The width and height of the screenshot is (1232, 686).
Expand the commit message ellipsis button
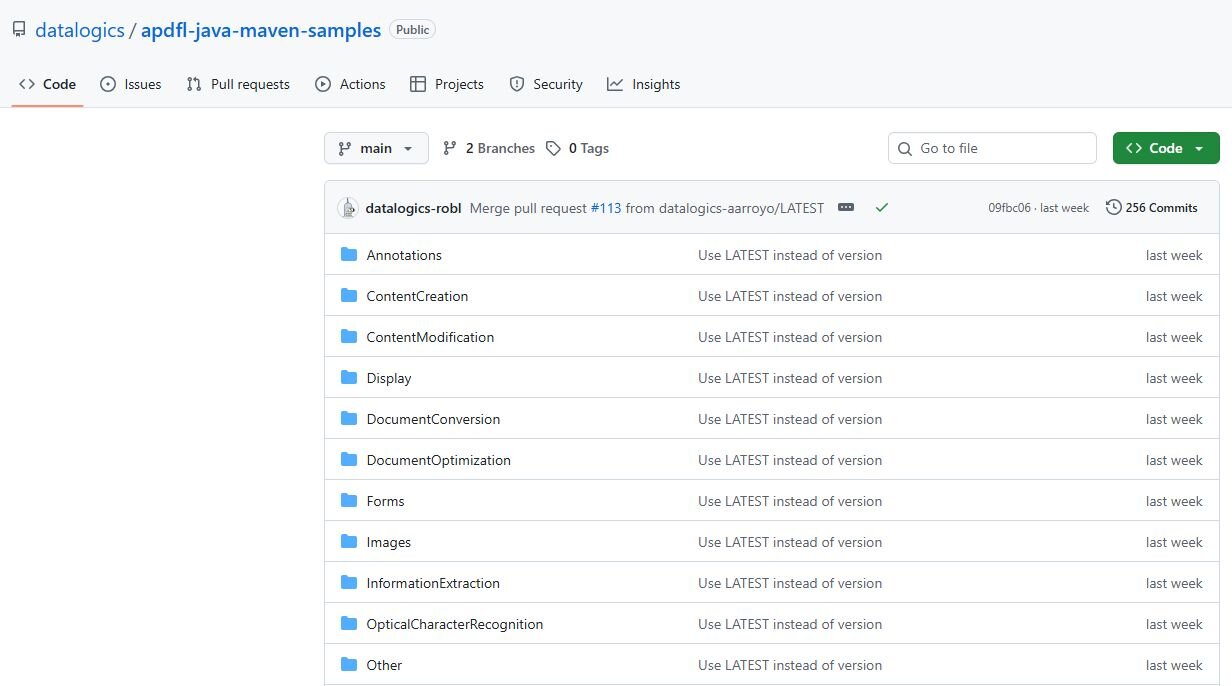click(846, 208)
